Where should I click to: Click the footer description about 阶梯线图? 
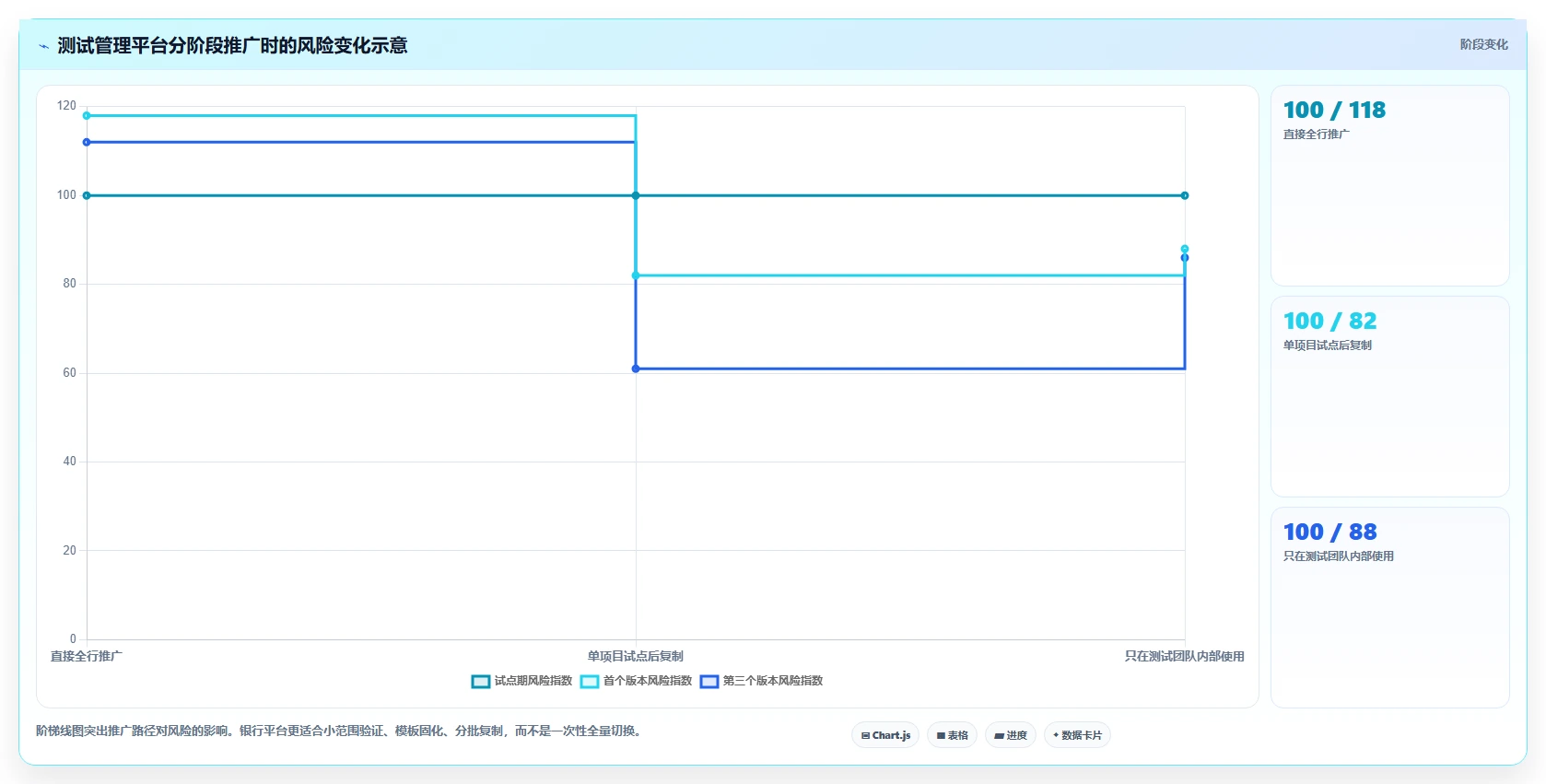point(339,731)
